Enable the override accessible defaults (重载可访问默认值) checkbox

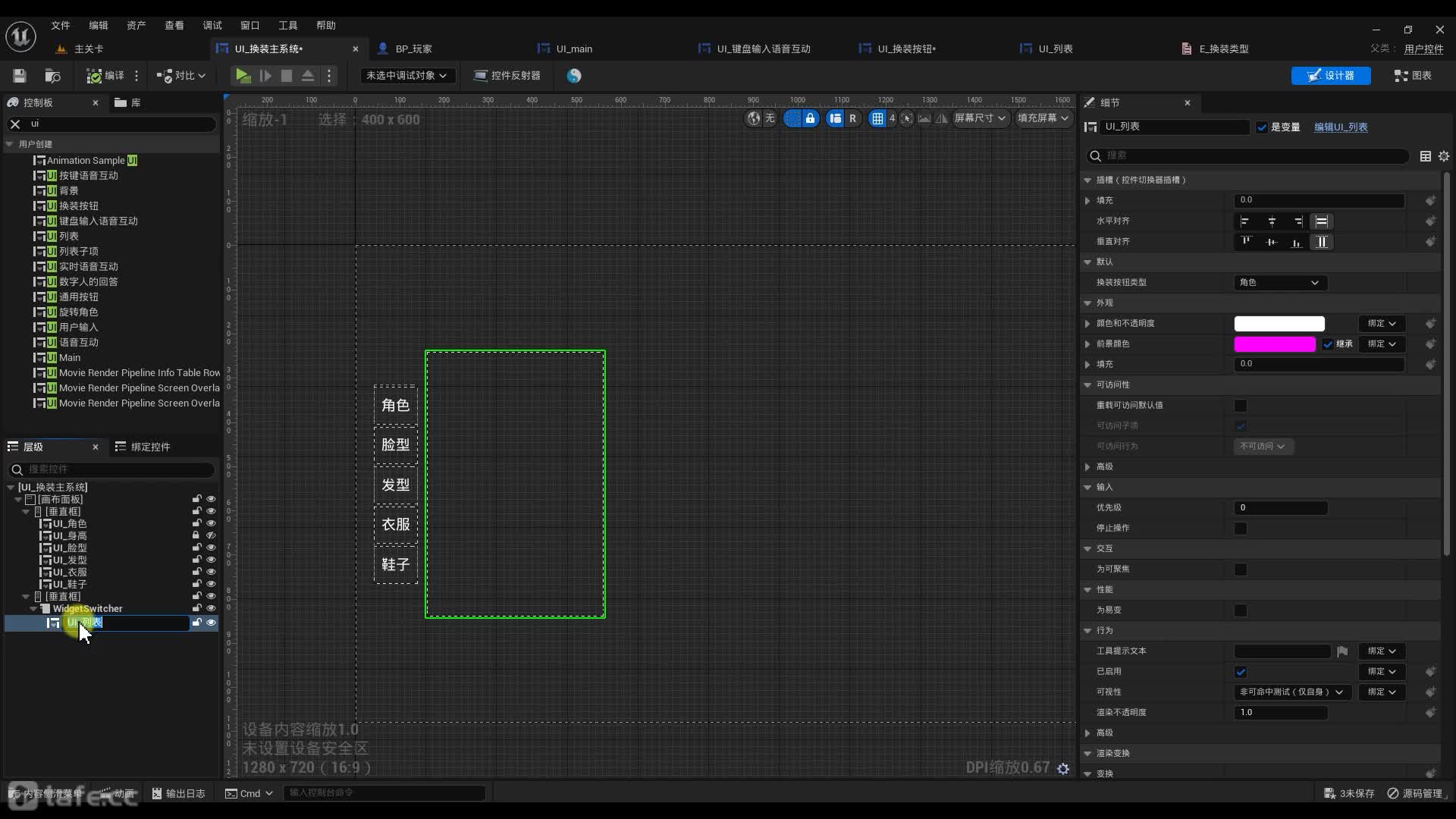pos(1241,406)
